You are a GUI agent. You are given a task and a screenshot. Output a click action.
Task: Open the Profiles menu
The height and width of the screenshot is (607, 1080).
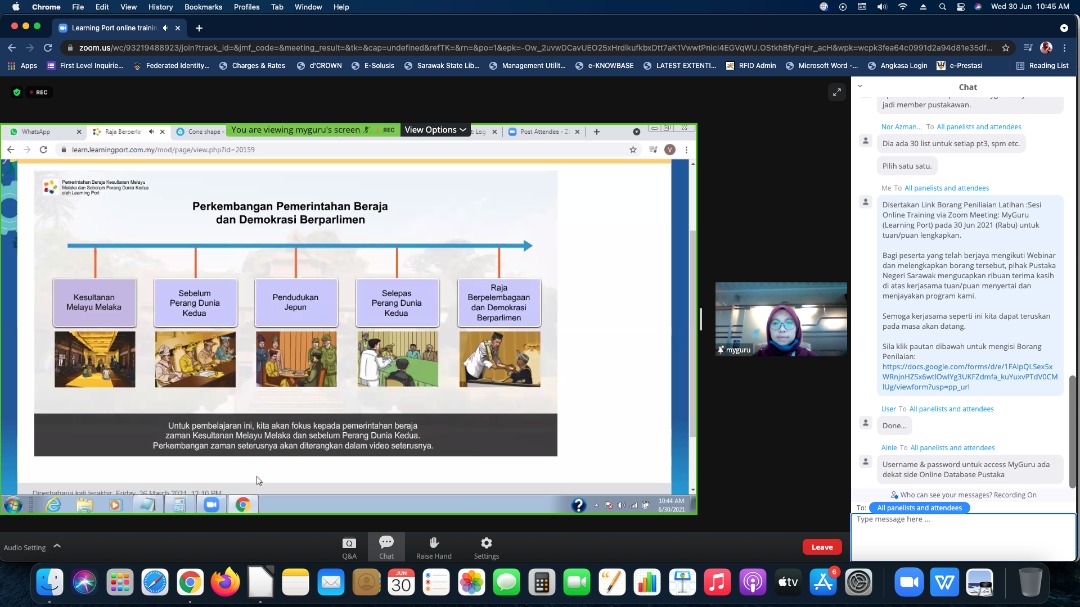(x=247, y=7)
